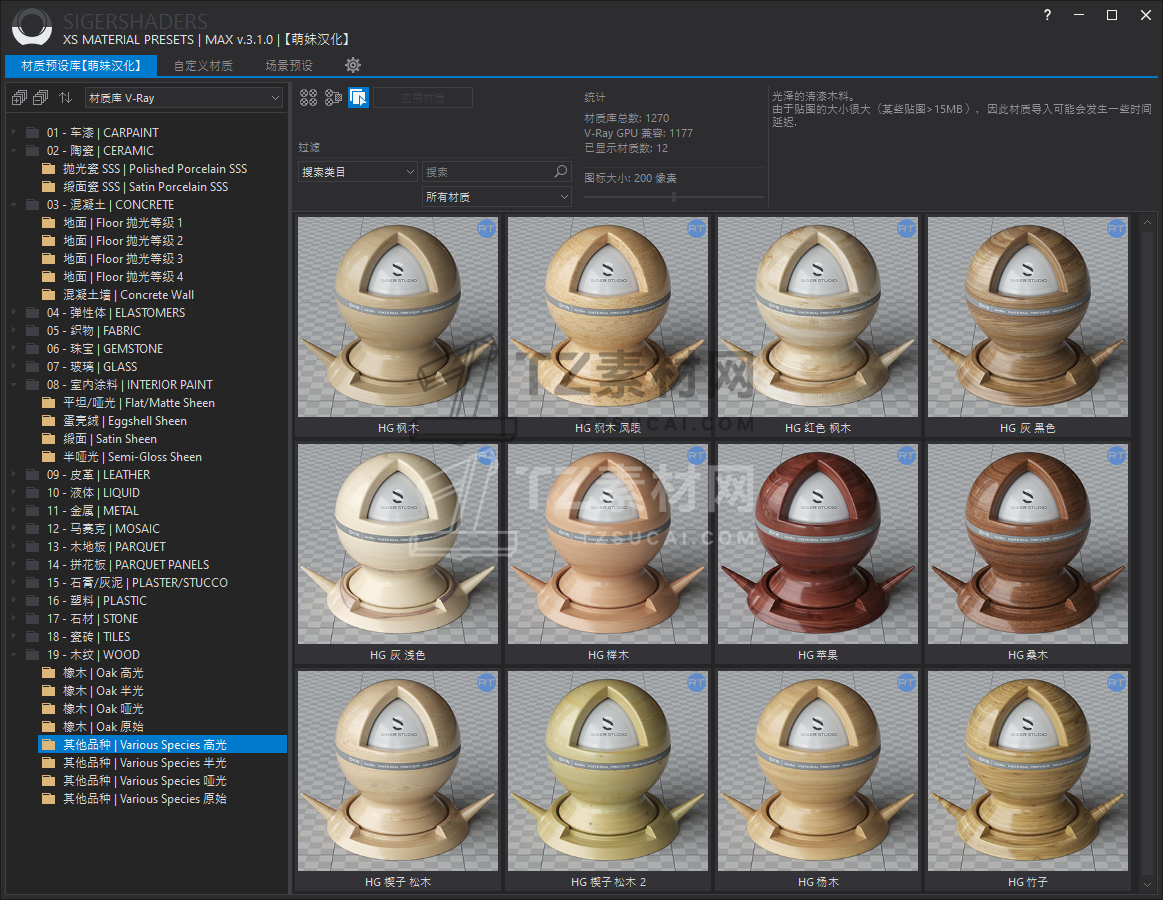Open the 所有材质 filter dropdown
1163x900 pixels.
[496, 197]
